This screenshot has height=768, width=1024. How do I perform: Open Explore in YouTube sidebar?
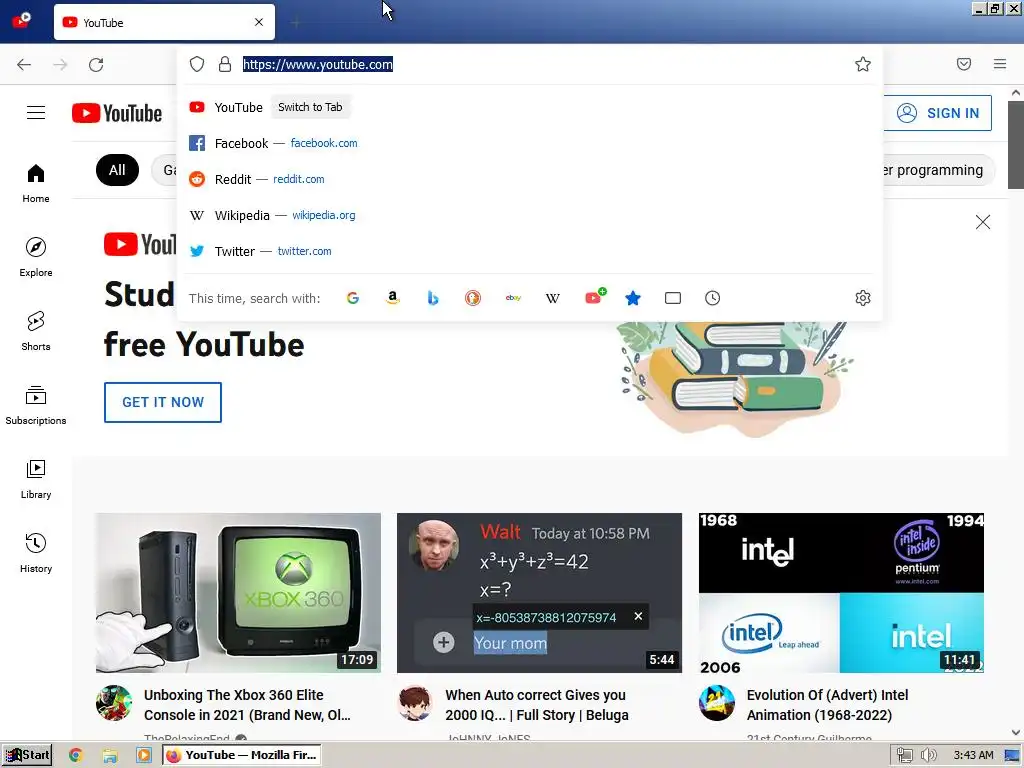pos(36,257)
